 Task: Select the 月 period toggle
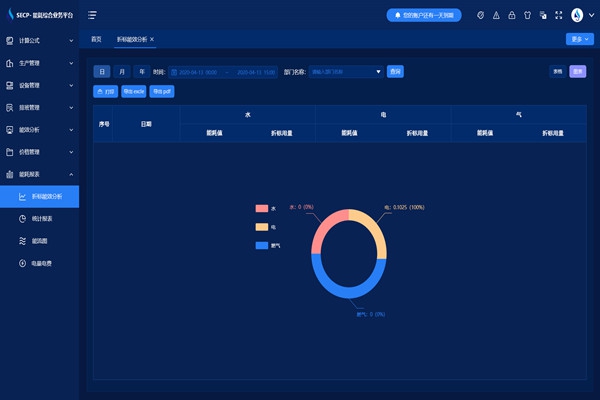tap(122, 72)
